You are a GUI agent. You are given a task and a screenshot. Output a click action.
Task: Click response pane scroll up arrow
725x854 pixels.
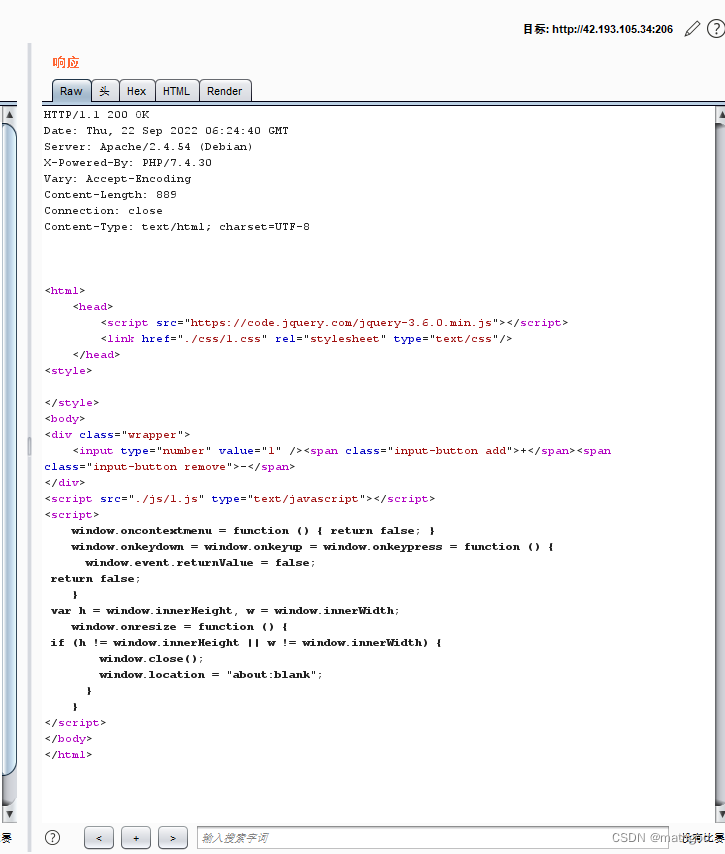click(721, 114)
